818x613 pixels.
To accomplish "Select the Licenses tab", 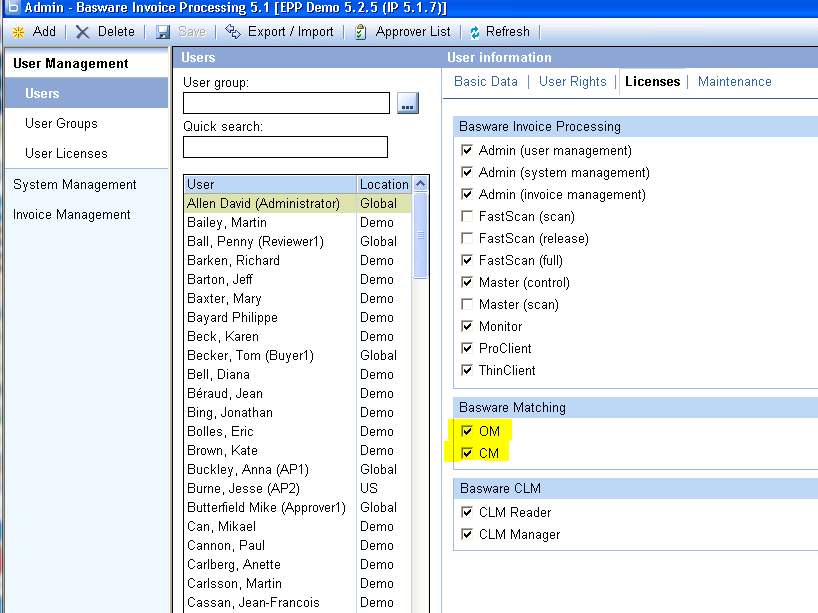I will pyautogui.click(x=653, y=81).
